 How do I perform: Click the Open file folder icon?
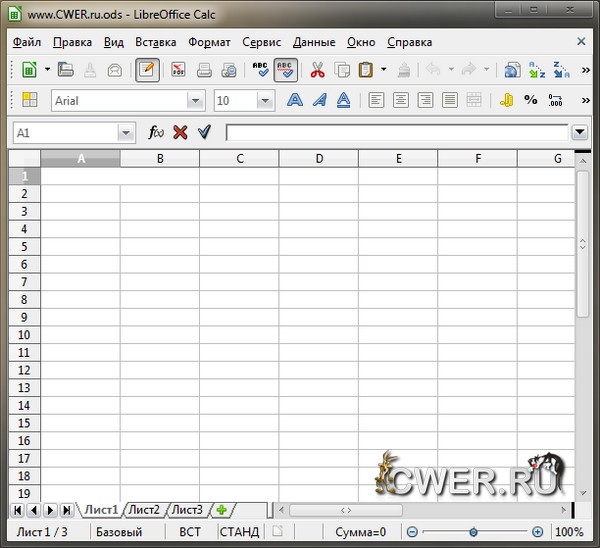click(66, 70)
